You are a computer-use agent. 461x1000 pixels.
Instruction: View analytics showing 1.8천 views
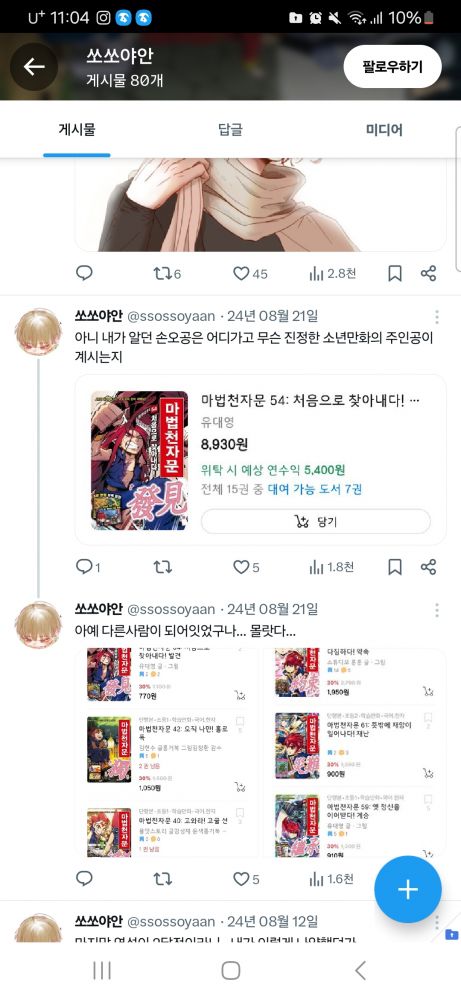(331, 567)
